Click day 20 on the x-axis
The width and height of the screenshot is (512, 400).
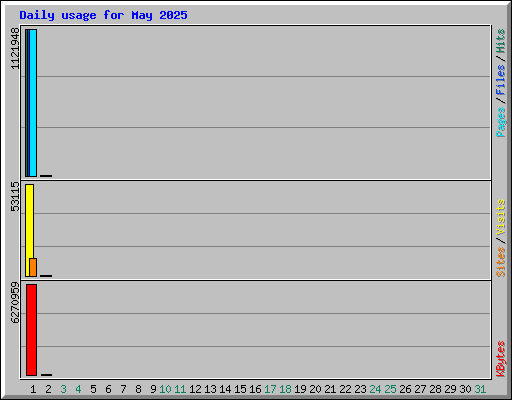coord(315,389)
